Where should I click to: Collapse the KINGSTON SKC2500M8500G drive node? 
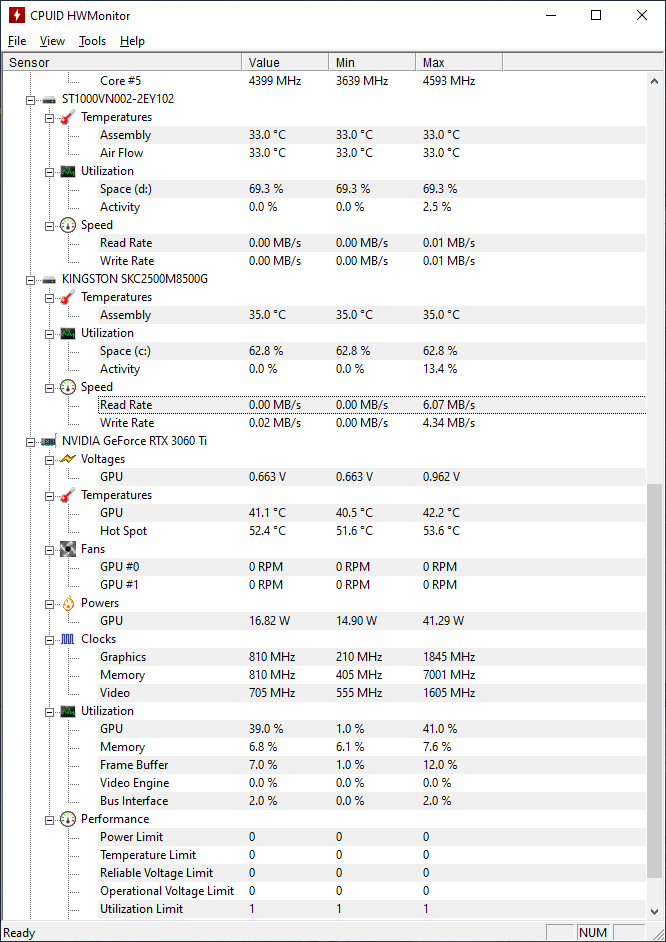point(31,279)
